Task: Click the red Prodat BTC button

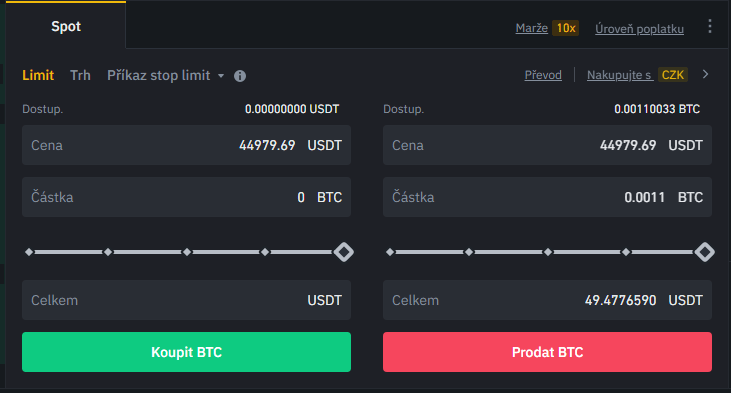Action: 547,352
